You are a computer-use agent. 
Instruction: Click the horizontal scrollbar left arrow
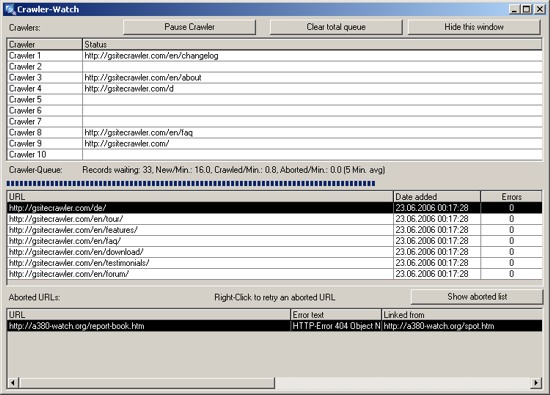13,383
